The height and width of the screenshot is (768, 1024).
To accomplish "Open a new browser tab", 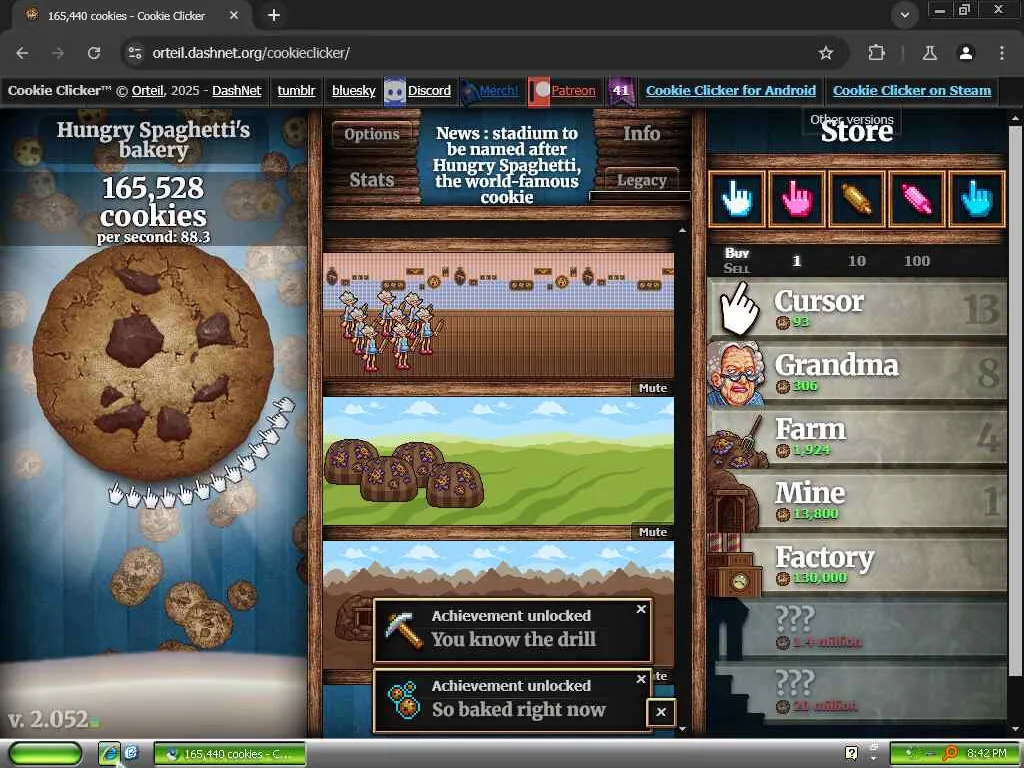I will [x=274, y=15].
